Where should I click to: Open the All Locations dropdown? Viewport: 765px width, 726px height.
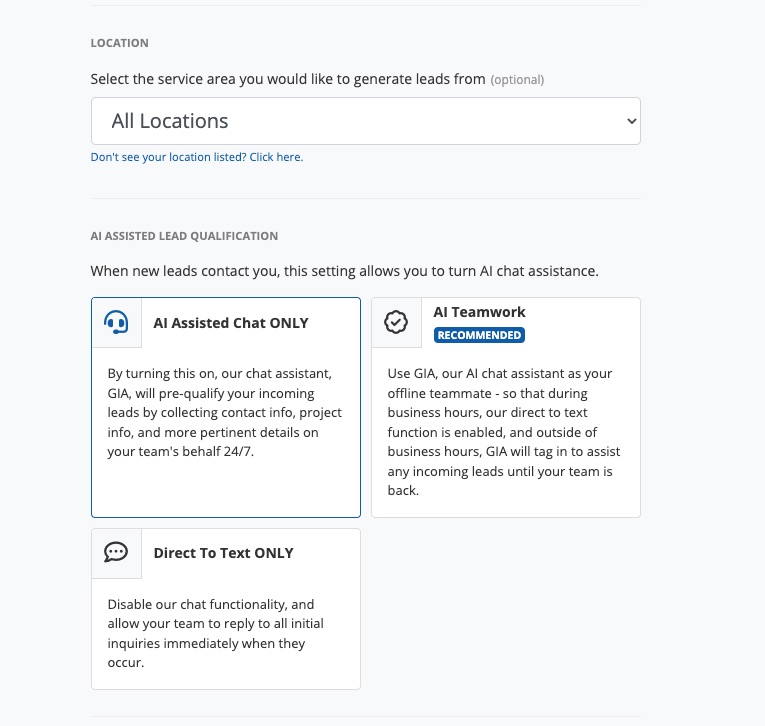point(365,121)
